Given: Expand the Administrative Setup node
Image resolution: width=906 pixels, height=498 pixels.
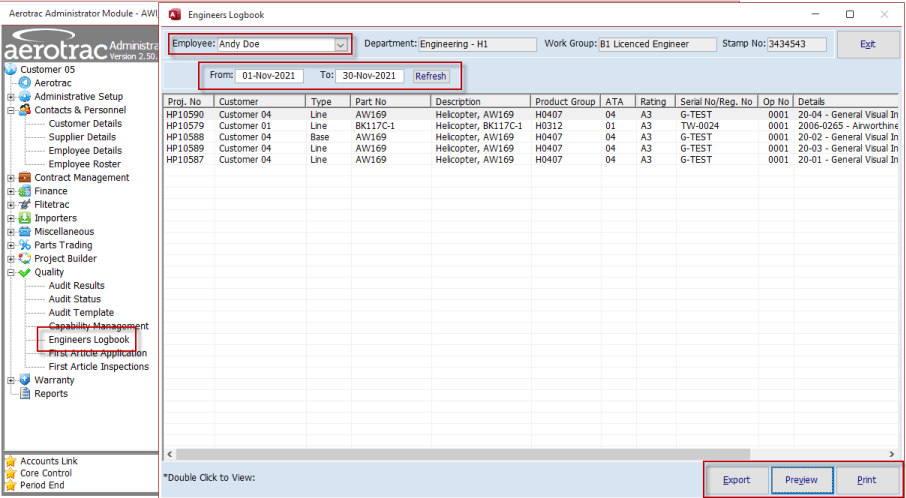Looking at the screenshot, I should (x=10, y=96).
